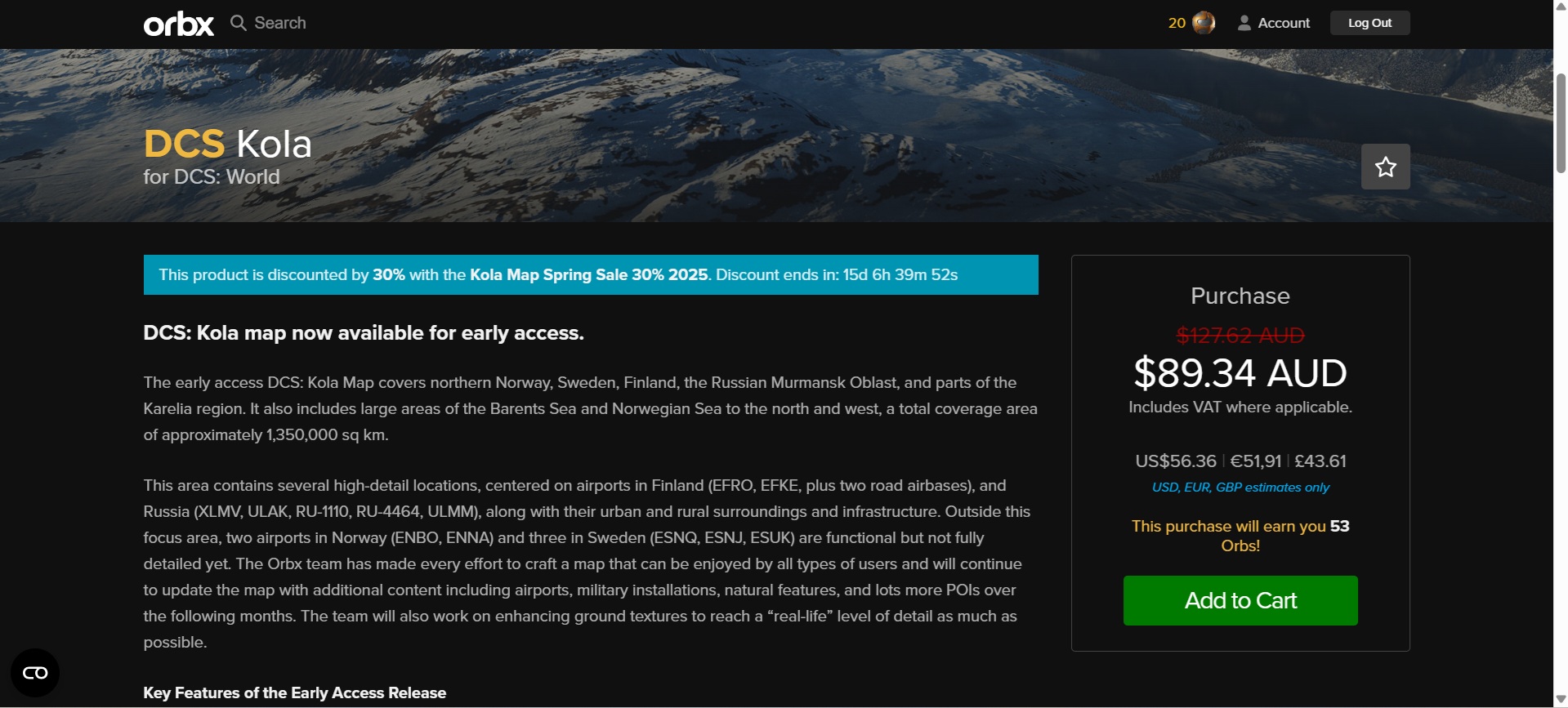1568x708 pixels.
Task: Click the Key Features section heading
Action: [x=294, y=692]
